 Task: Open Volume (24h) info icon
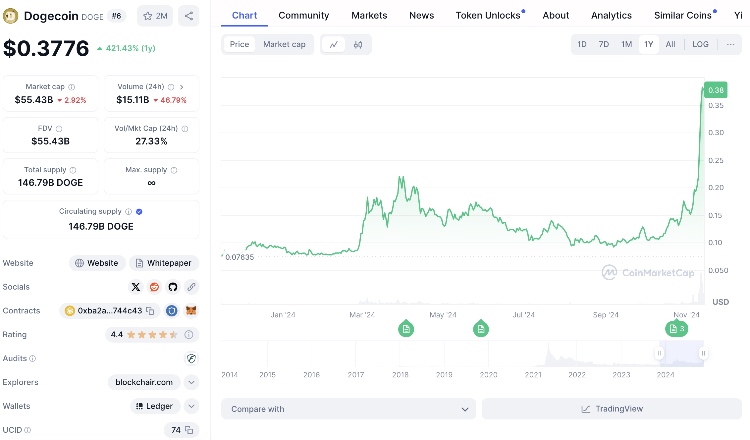(171, 87)
